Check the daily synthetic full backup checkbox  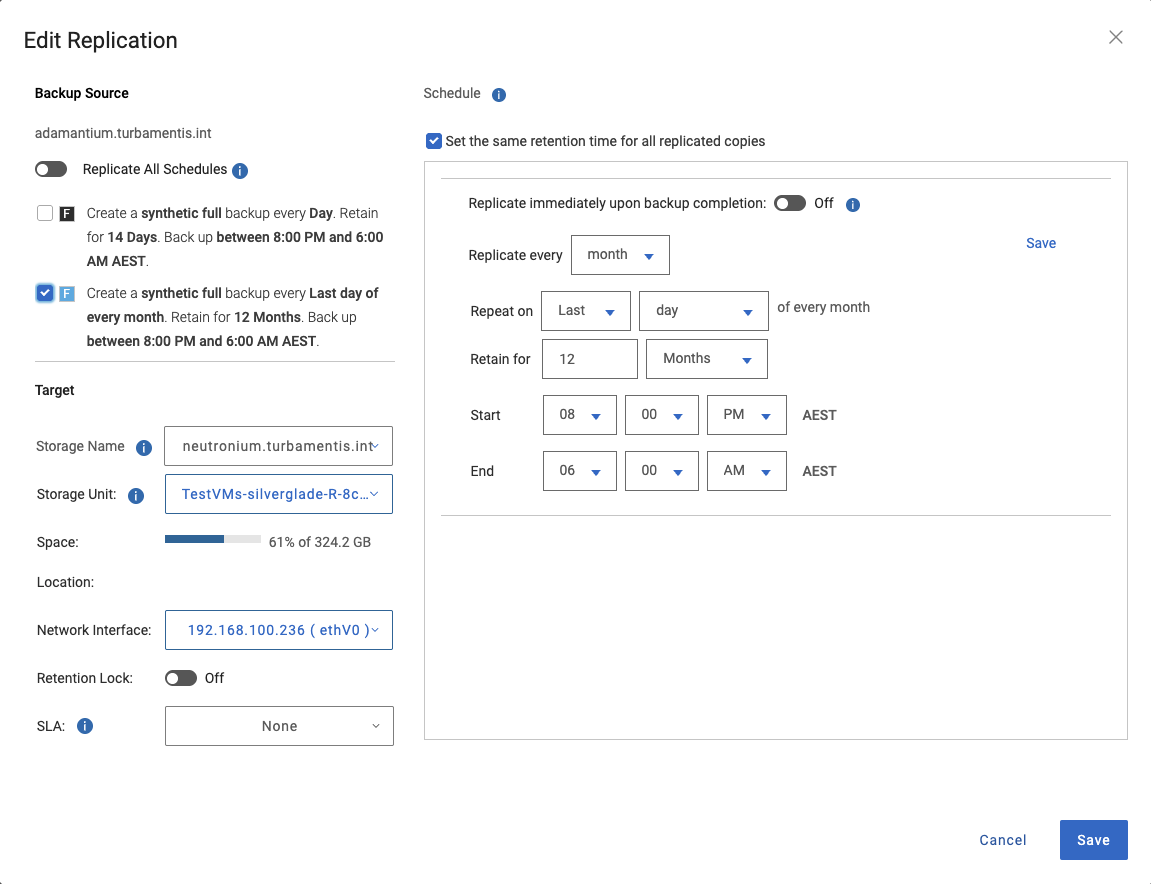(x=45, y=213)
